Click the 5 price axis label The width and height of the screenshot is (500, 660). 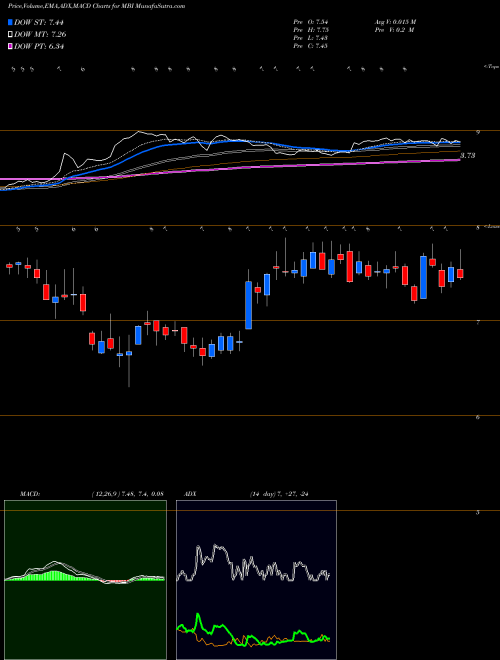coord(478,513)
